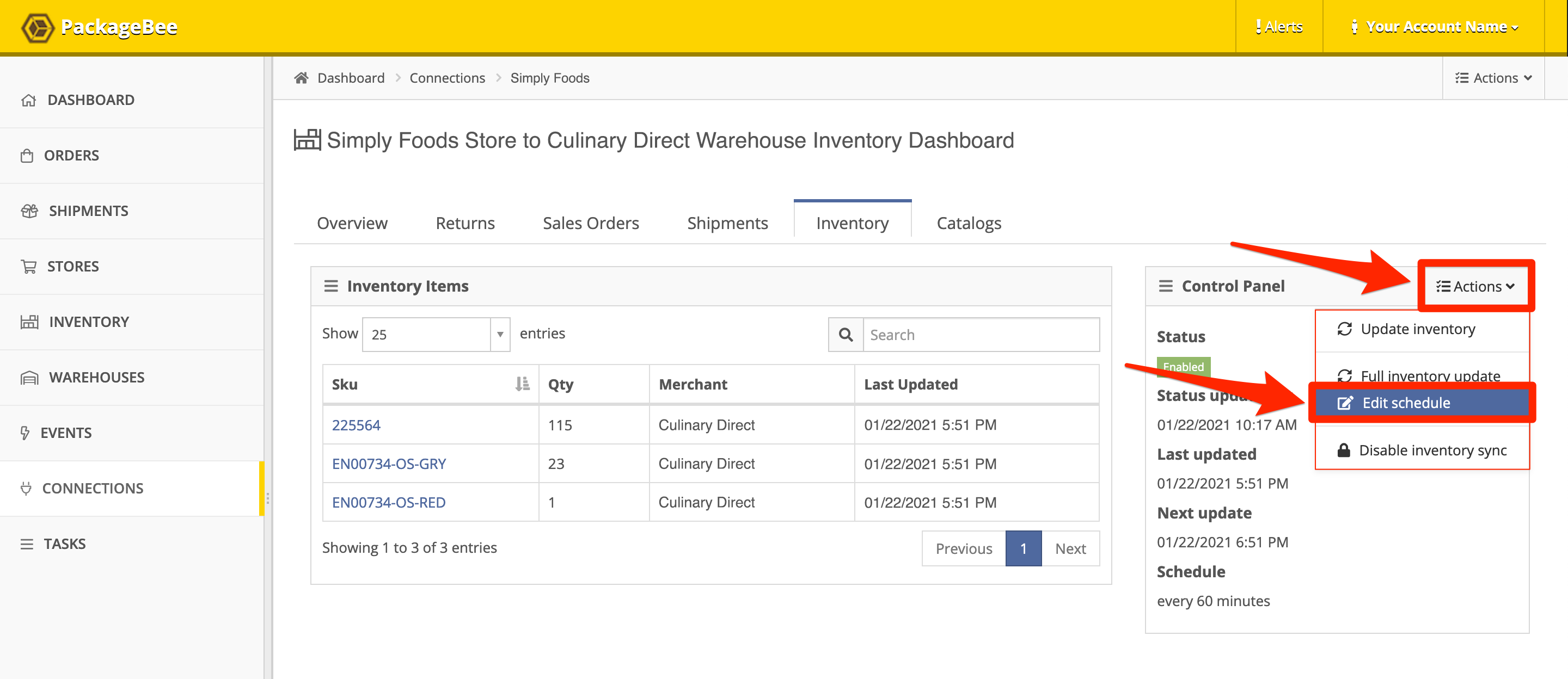Image resolution: width=1568 pixels, height=679 pixels.
Task: Open SKU EN00734-OS-GRY link
Action: (x=389, y=464)
